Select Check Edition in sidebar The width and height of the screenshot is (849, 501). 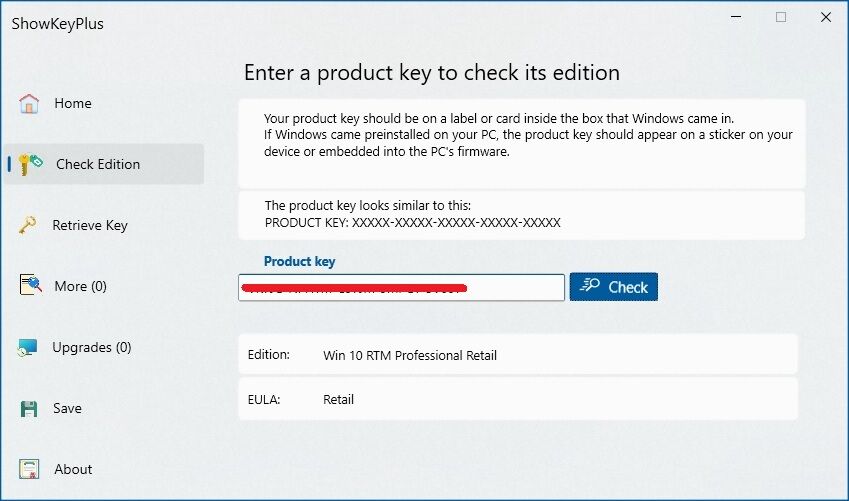click(x=104, y=164)
